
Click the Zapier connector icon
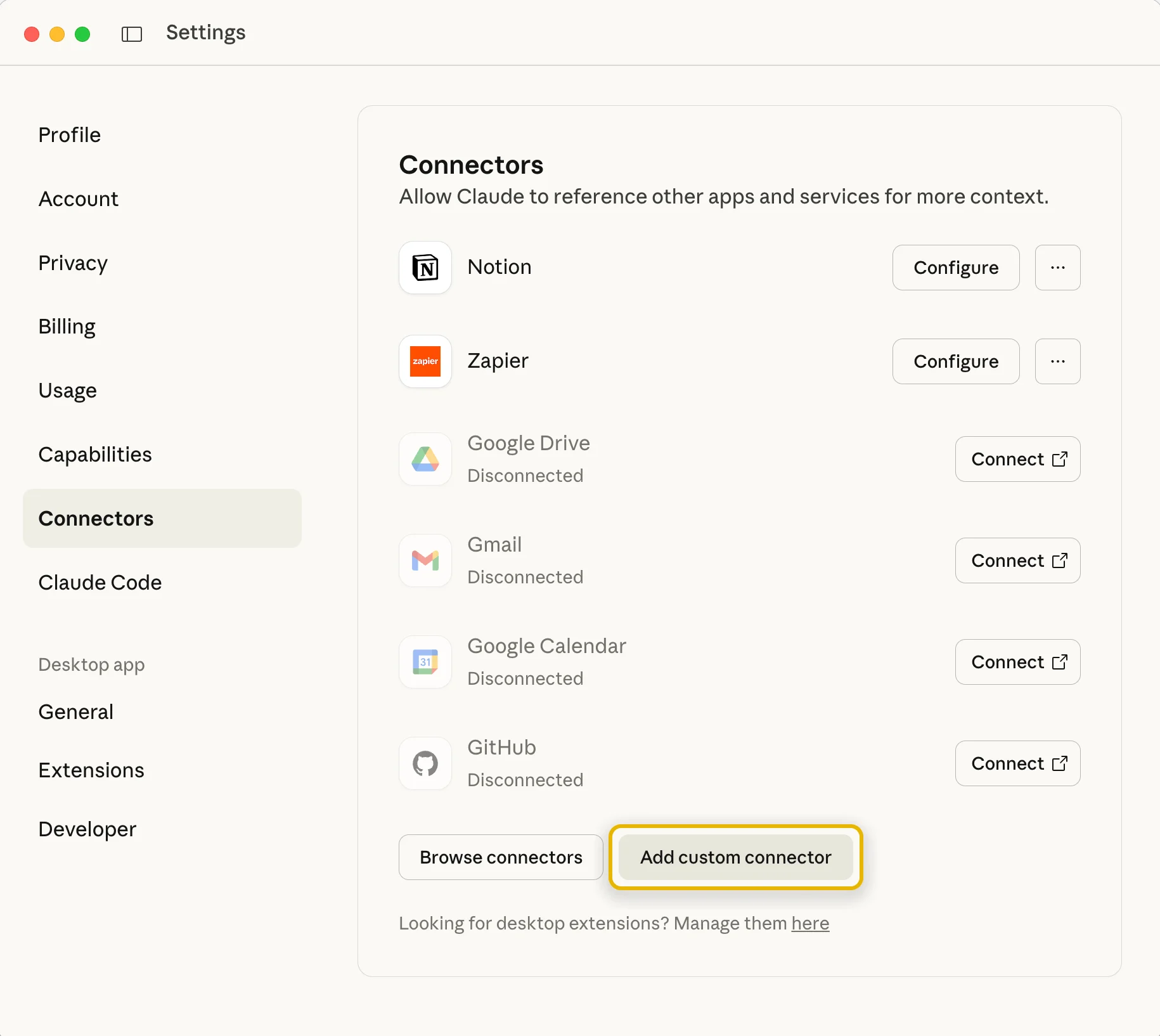425,361
